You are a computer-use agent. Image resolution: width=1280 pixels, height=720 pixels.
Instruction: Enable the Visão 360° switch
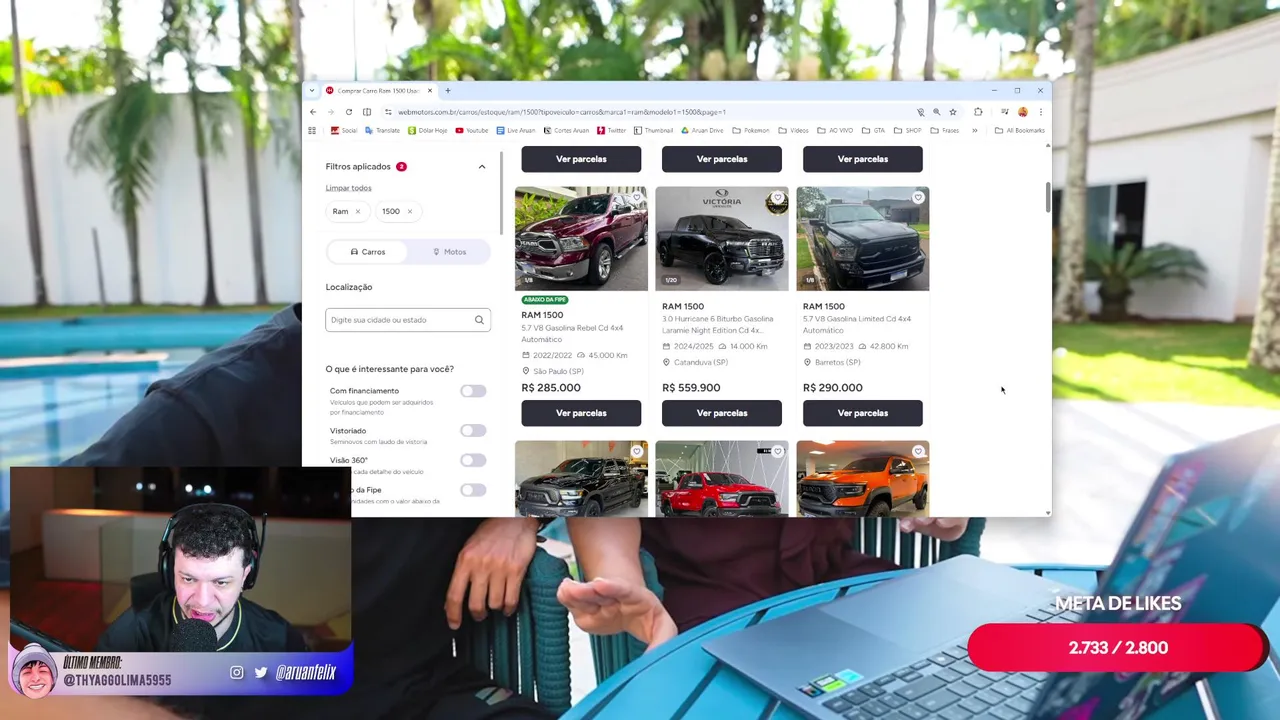click(473, 460)
